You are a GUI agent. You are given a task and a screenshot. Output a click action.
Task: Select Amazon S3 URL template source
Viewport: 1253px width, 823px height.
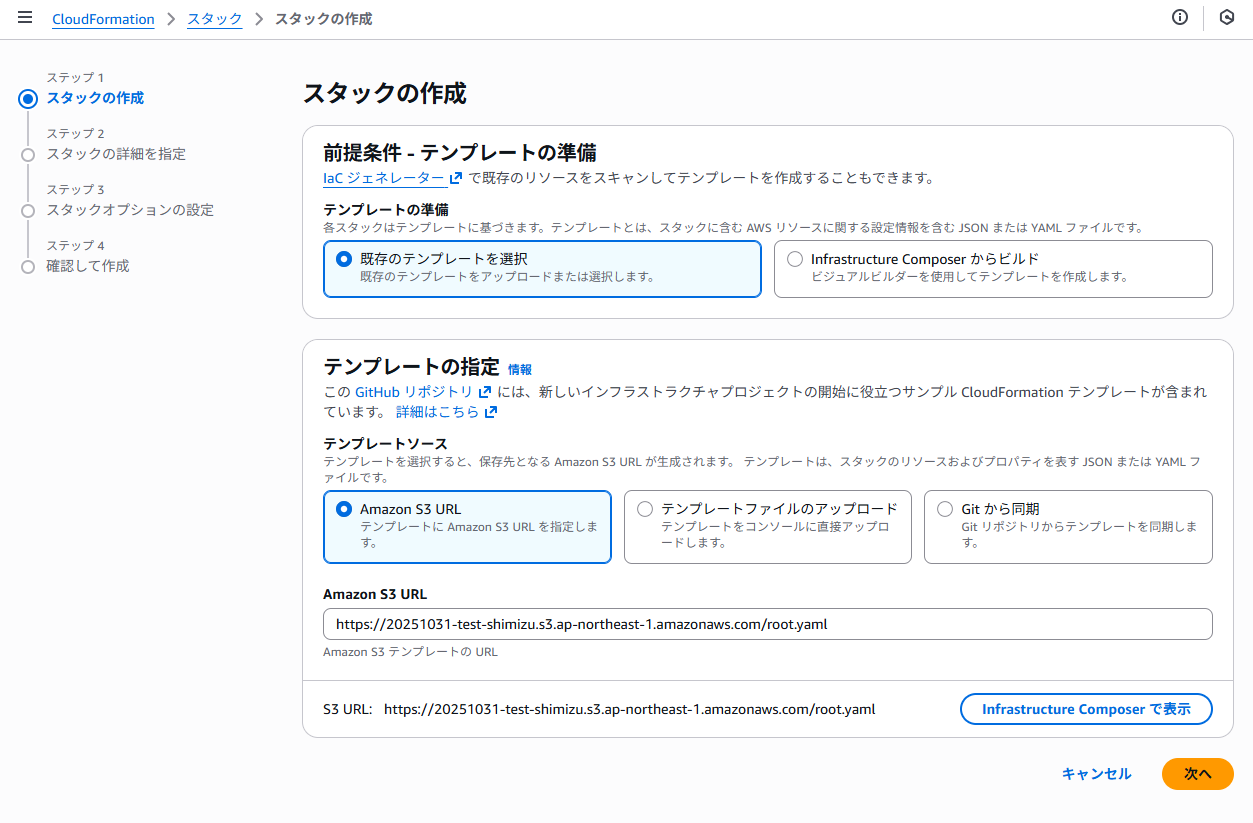pyautogui.click(x=467, y=526)
